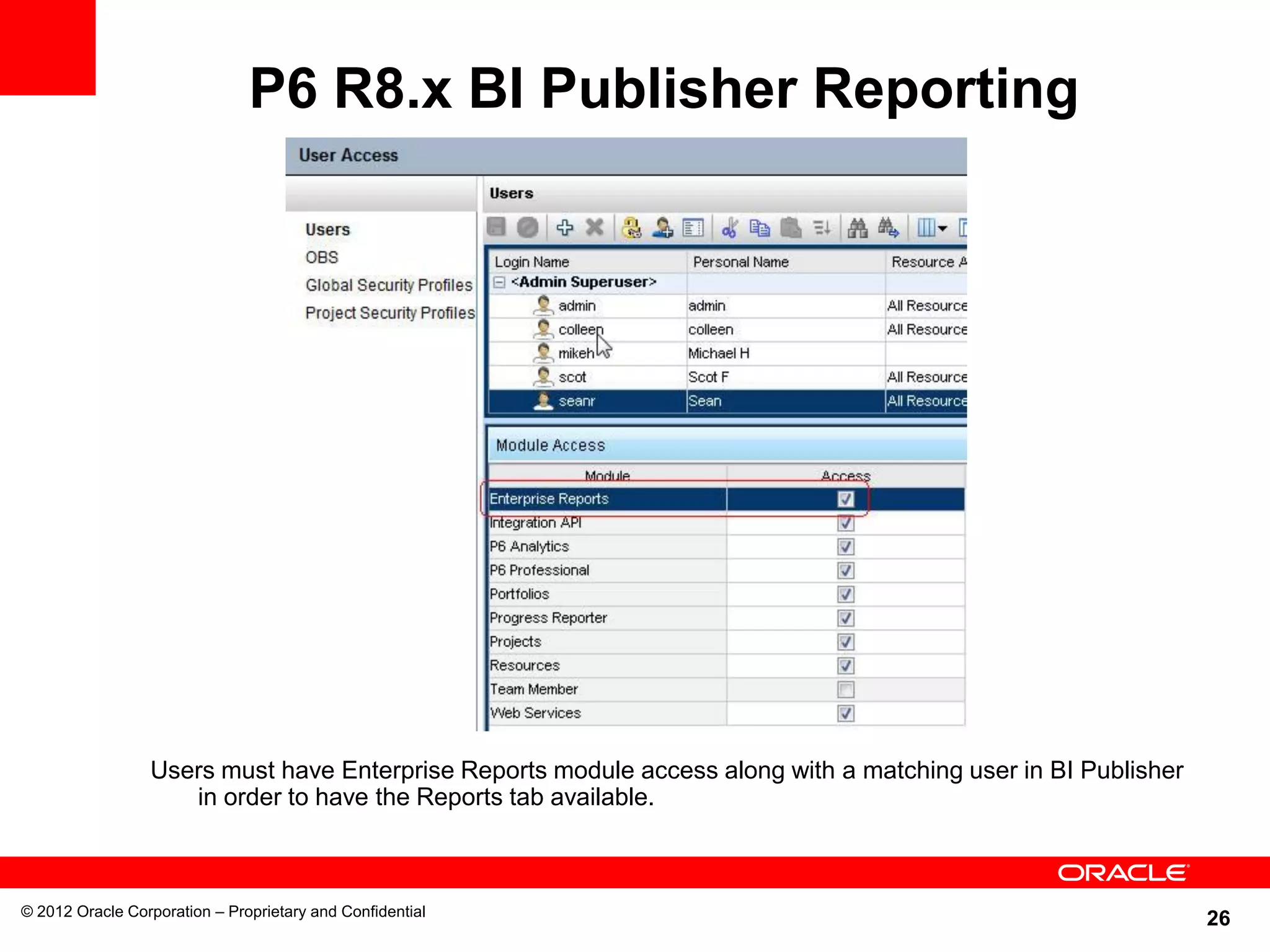The width and height of the screenshot is (1270, 952).
Task: Click the Paste clipboard icon
Action: point(791,227)
